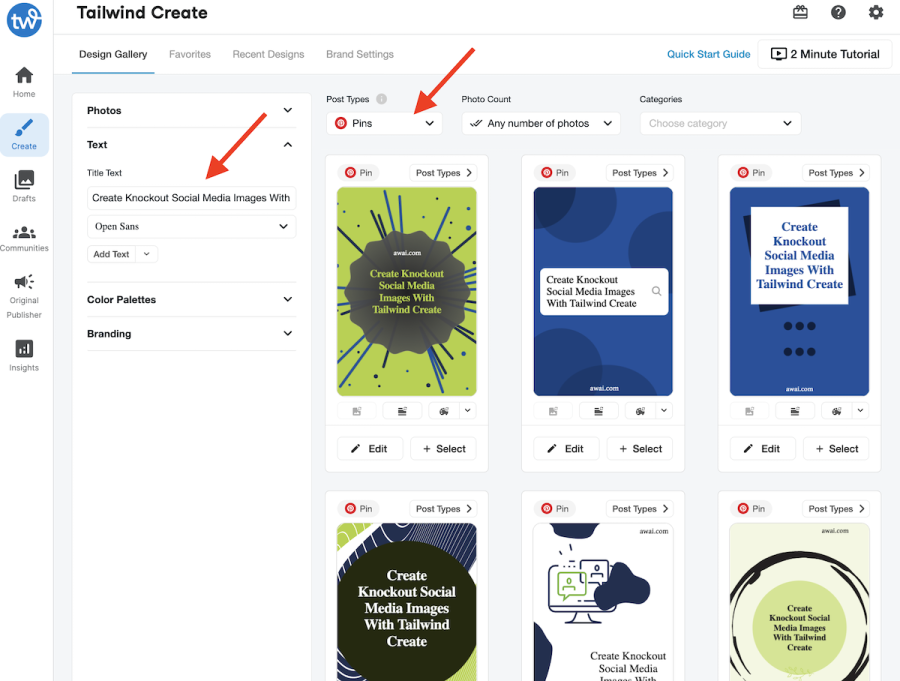The height and width of the screenshot is (681, 900).
Task: Open the Pins post type dropdown
Action: [384, 123]
